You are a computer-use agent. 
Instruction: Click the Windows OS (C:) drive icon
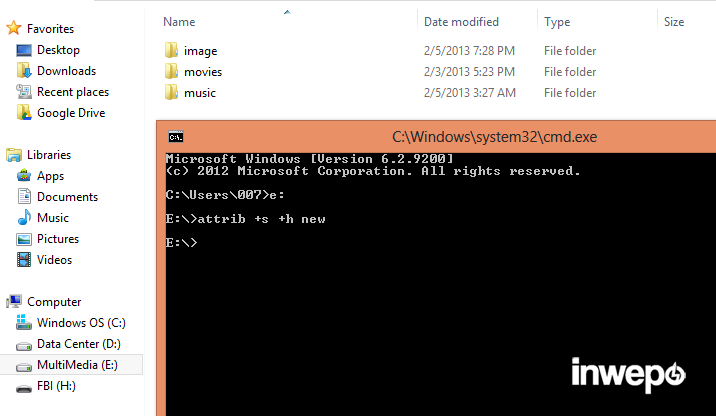pos(24,323)
